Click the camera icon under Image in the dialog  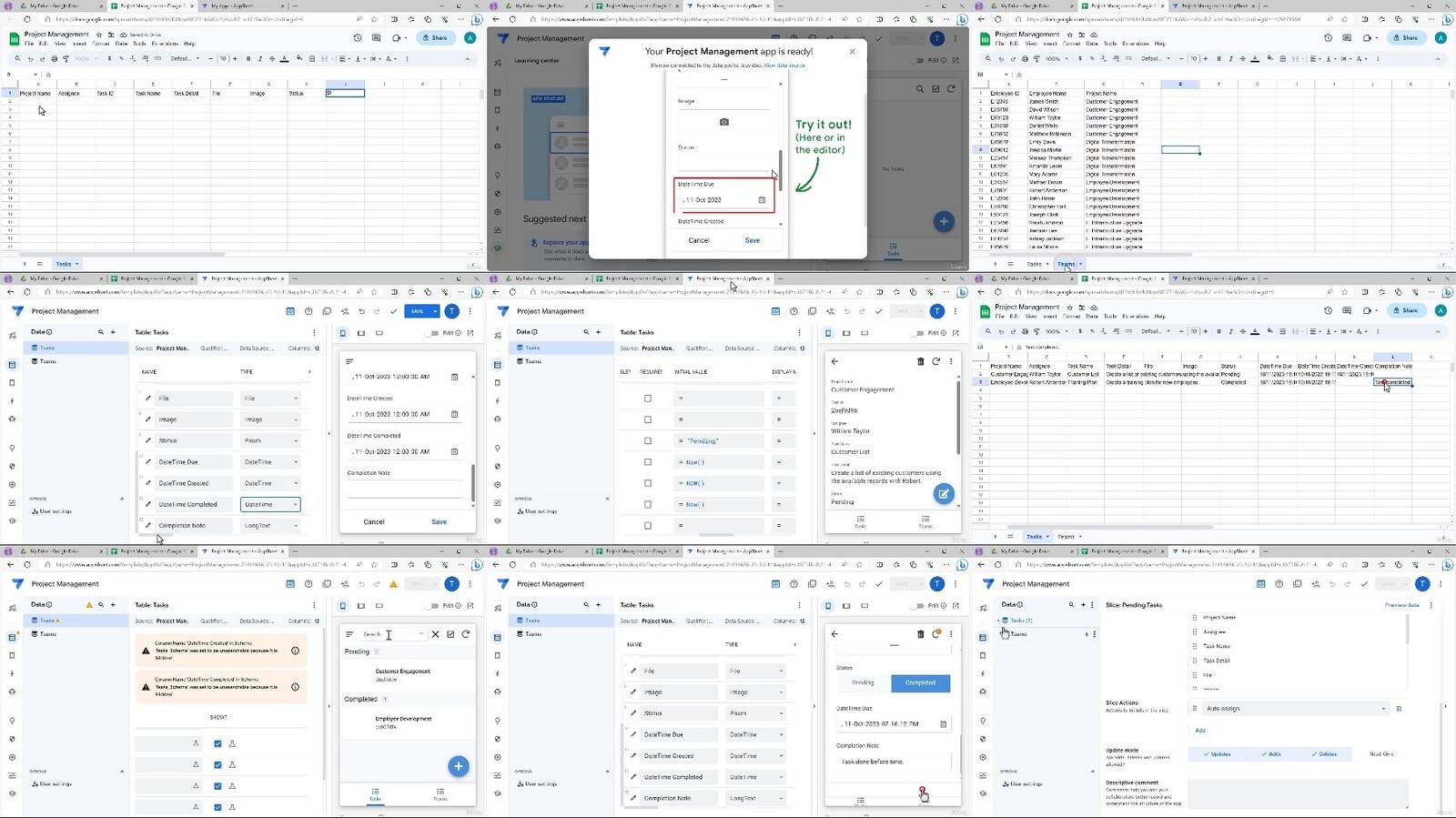724,122
